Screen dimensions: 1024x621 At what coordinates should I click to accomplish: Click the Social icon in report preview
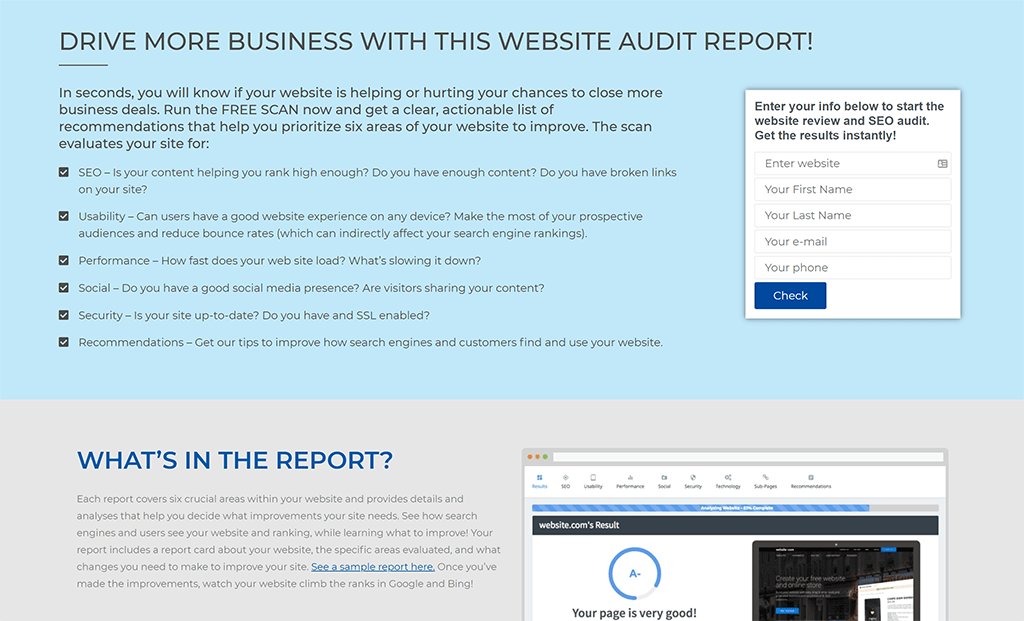(664, 478)
